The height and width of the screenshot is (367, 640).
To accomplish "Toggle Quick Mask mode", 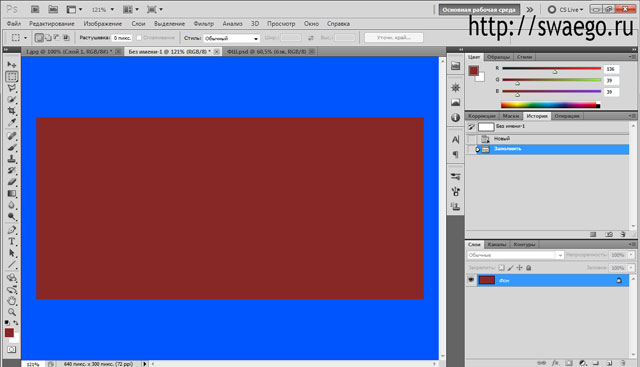I will tap(11, 350).
